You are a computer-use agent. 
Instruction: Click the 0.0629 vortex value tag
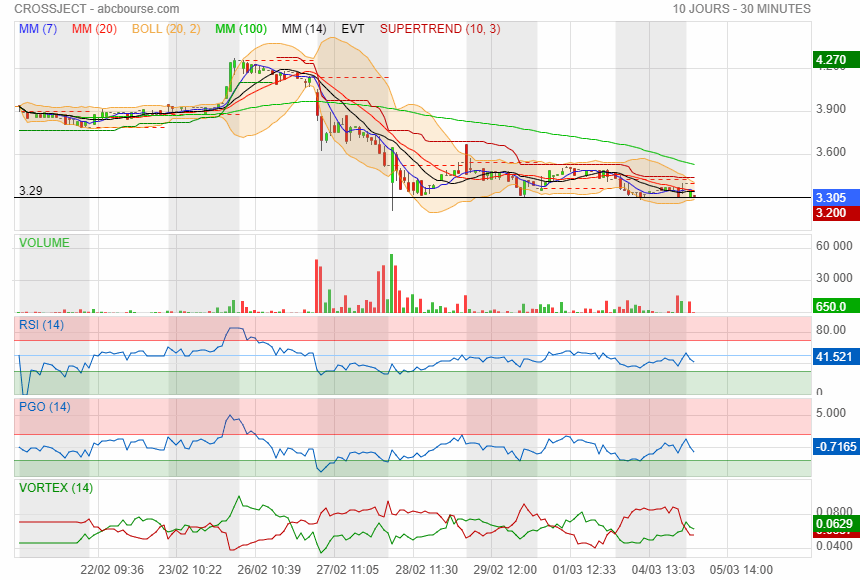836,523
